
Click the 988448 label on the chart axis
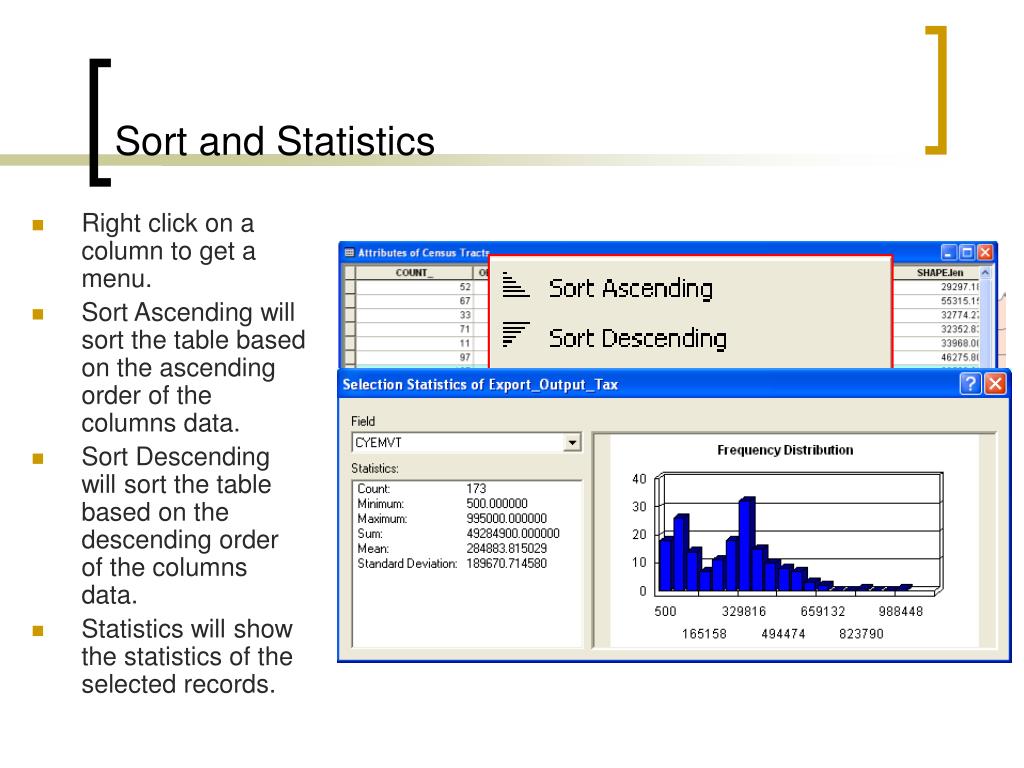[x=901, y=611]
